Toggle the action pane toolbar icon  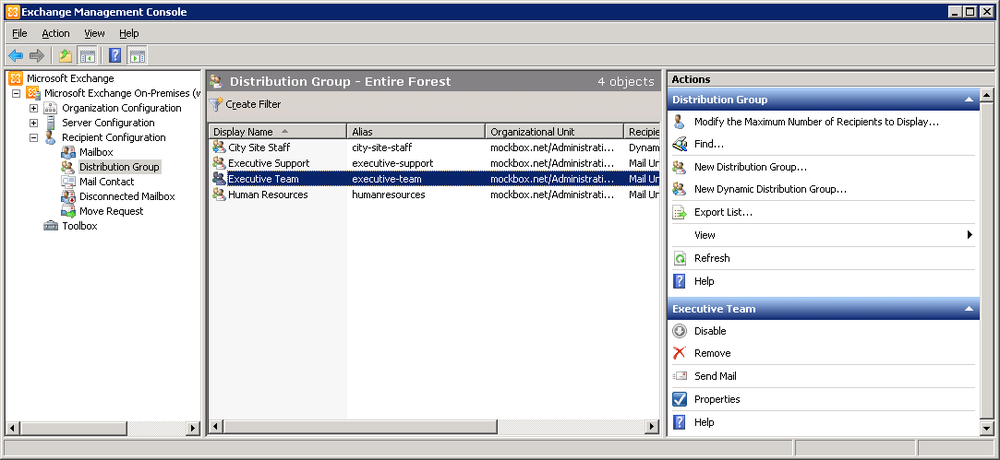pos(137,56)
